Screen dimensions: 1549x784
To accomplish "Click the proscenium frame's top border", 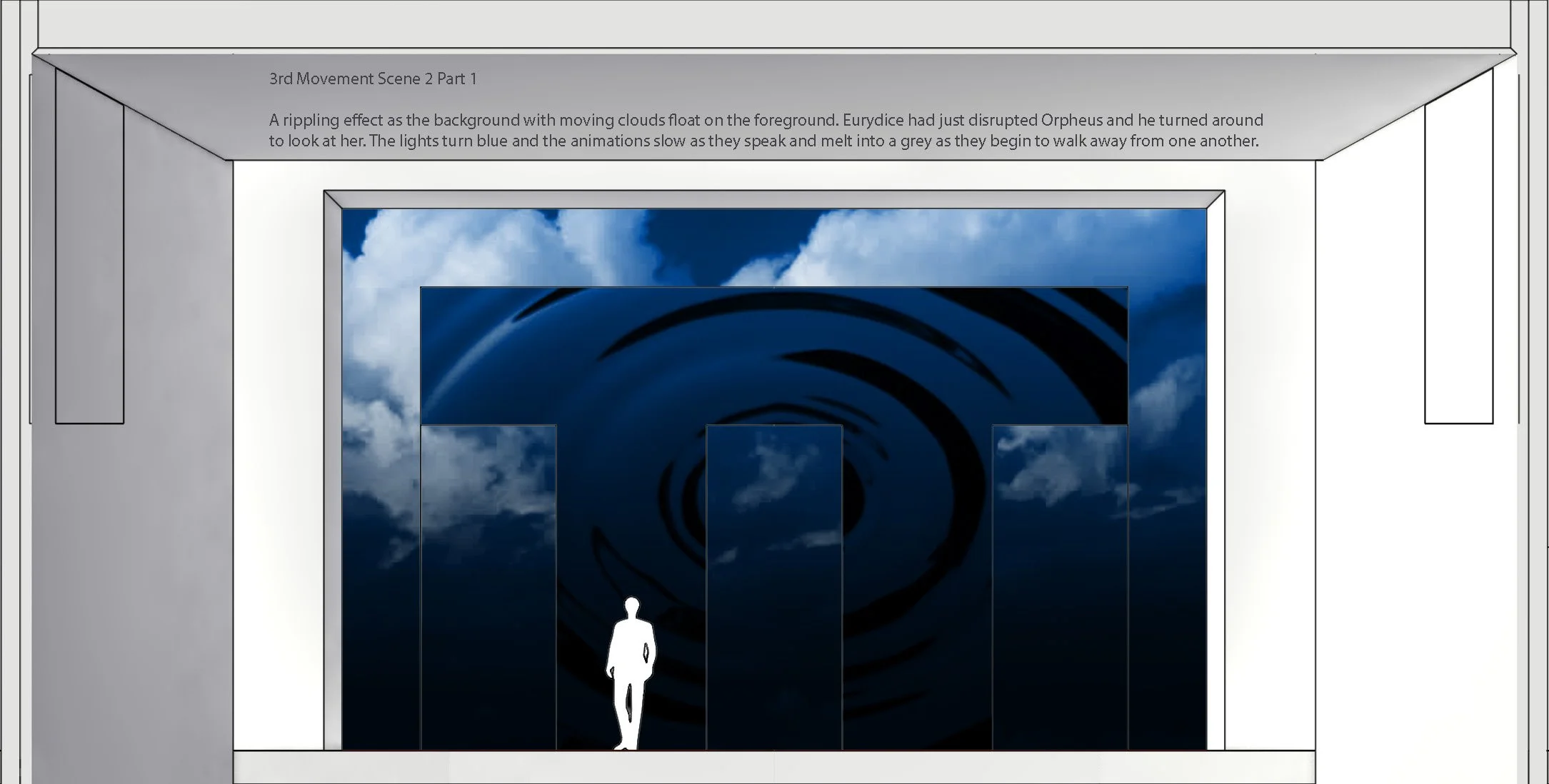I will pos(774,199).
